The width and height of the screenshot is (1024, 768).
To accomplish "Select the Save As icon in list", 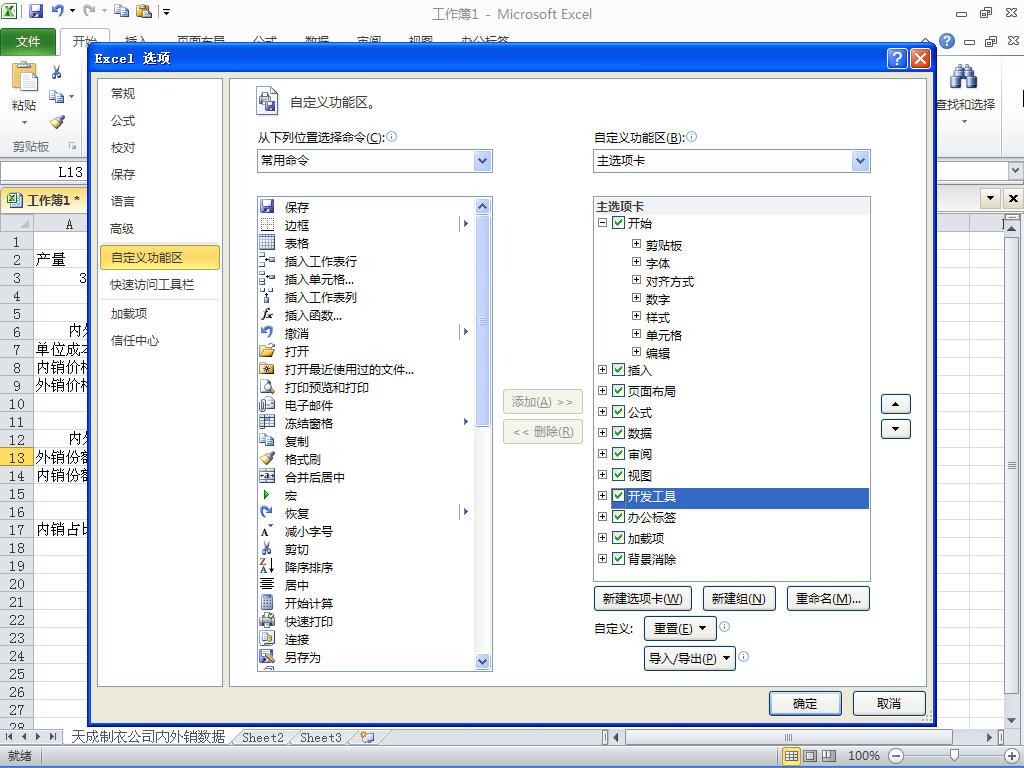I will [x=267, y=657].
